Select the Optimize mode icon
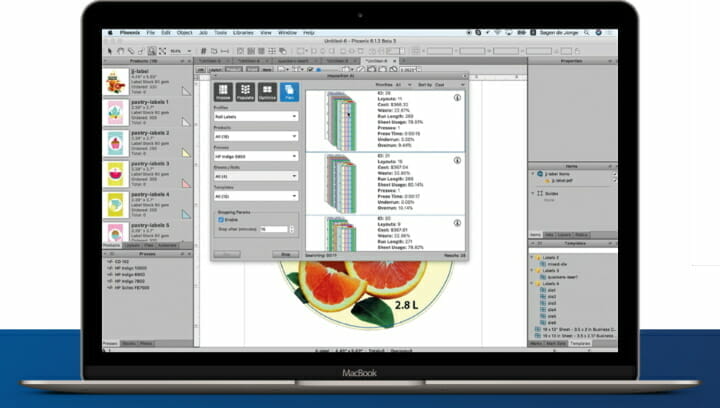 coord(267,92)
